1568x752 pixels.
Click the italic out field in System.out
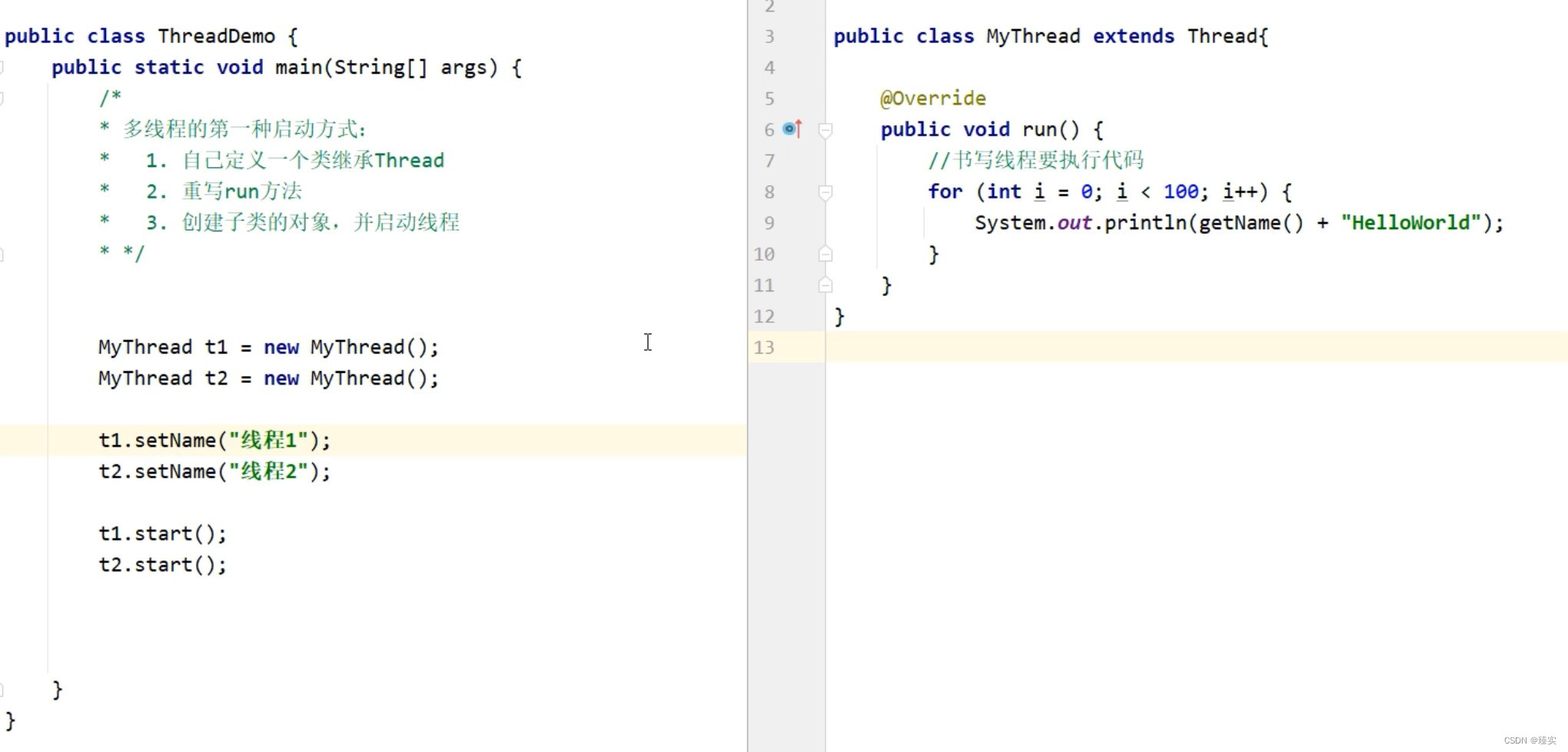tap(1075, 223)
